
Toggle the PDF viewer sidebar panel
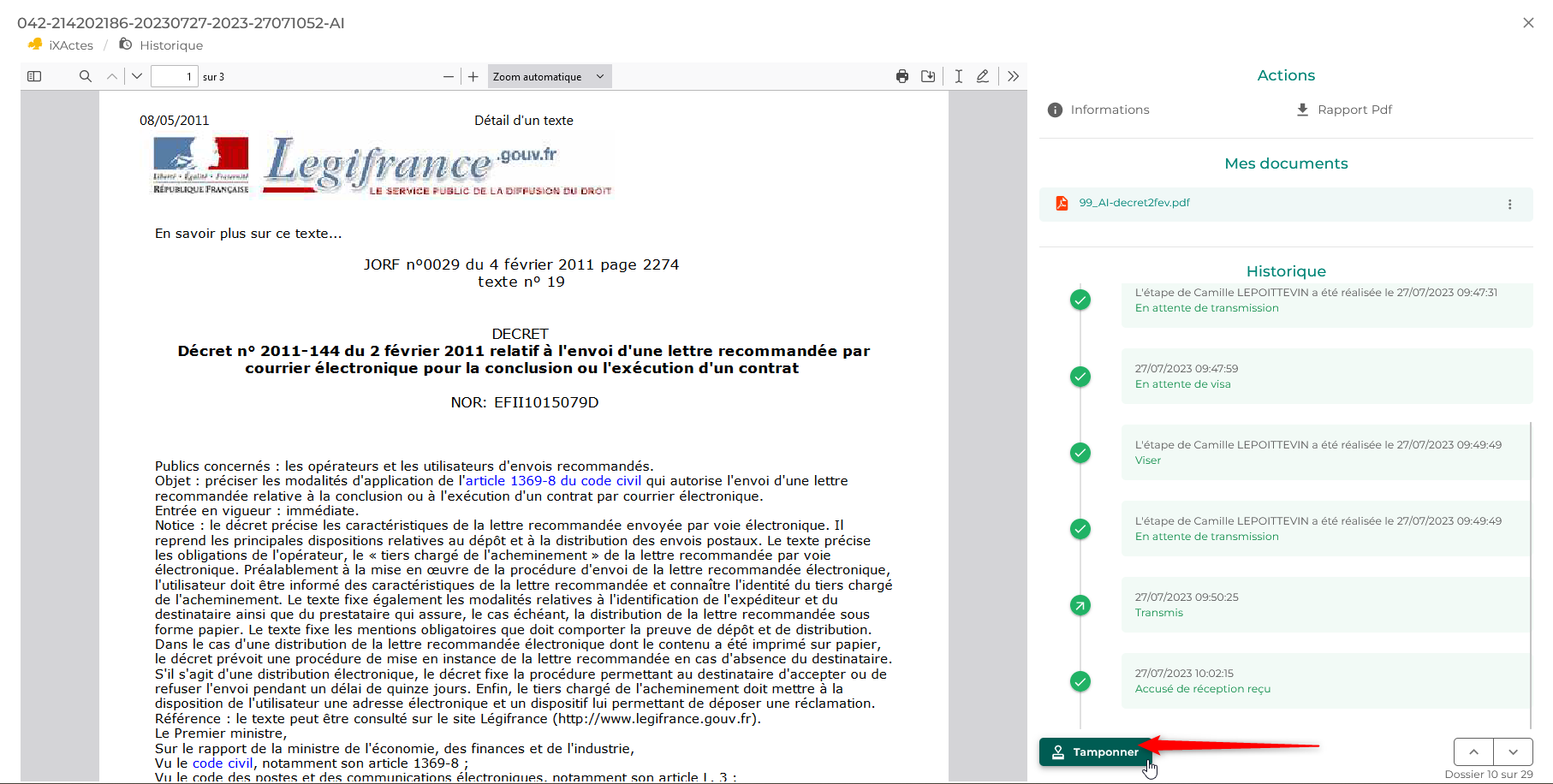[34, 76]
